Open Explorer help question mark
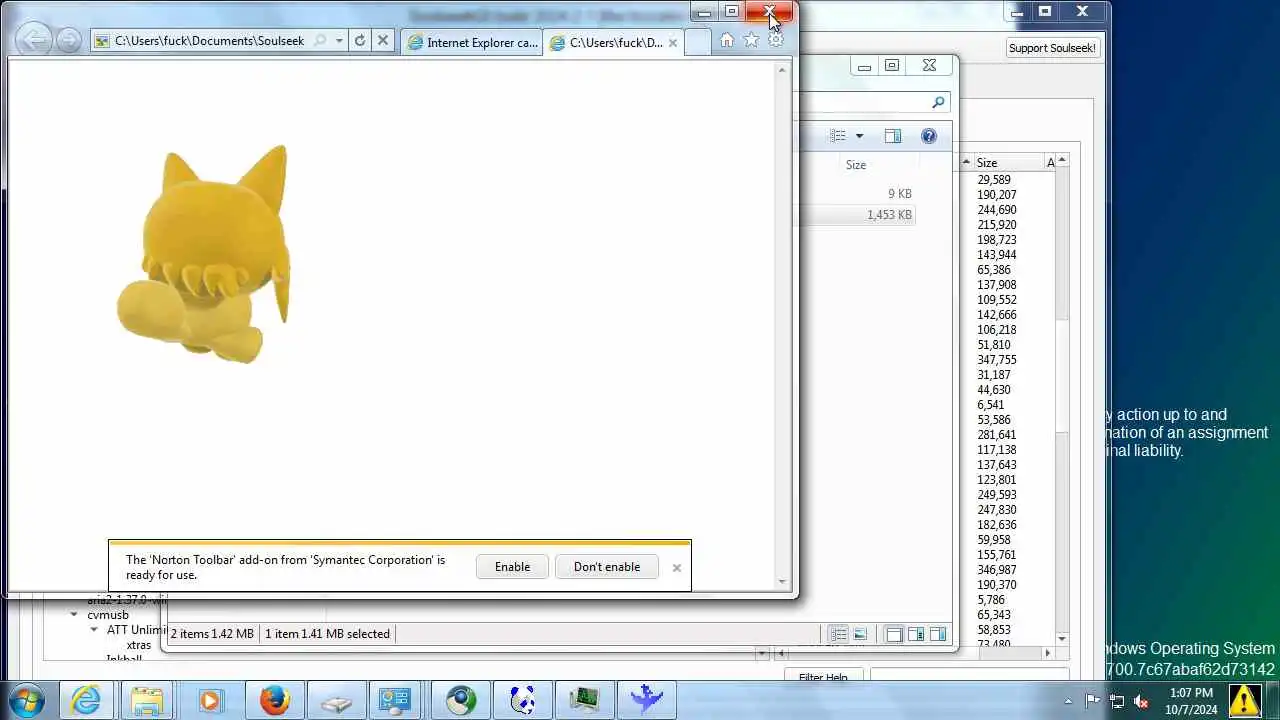 929,136
